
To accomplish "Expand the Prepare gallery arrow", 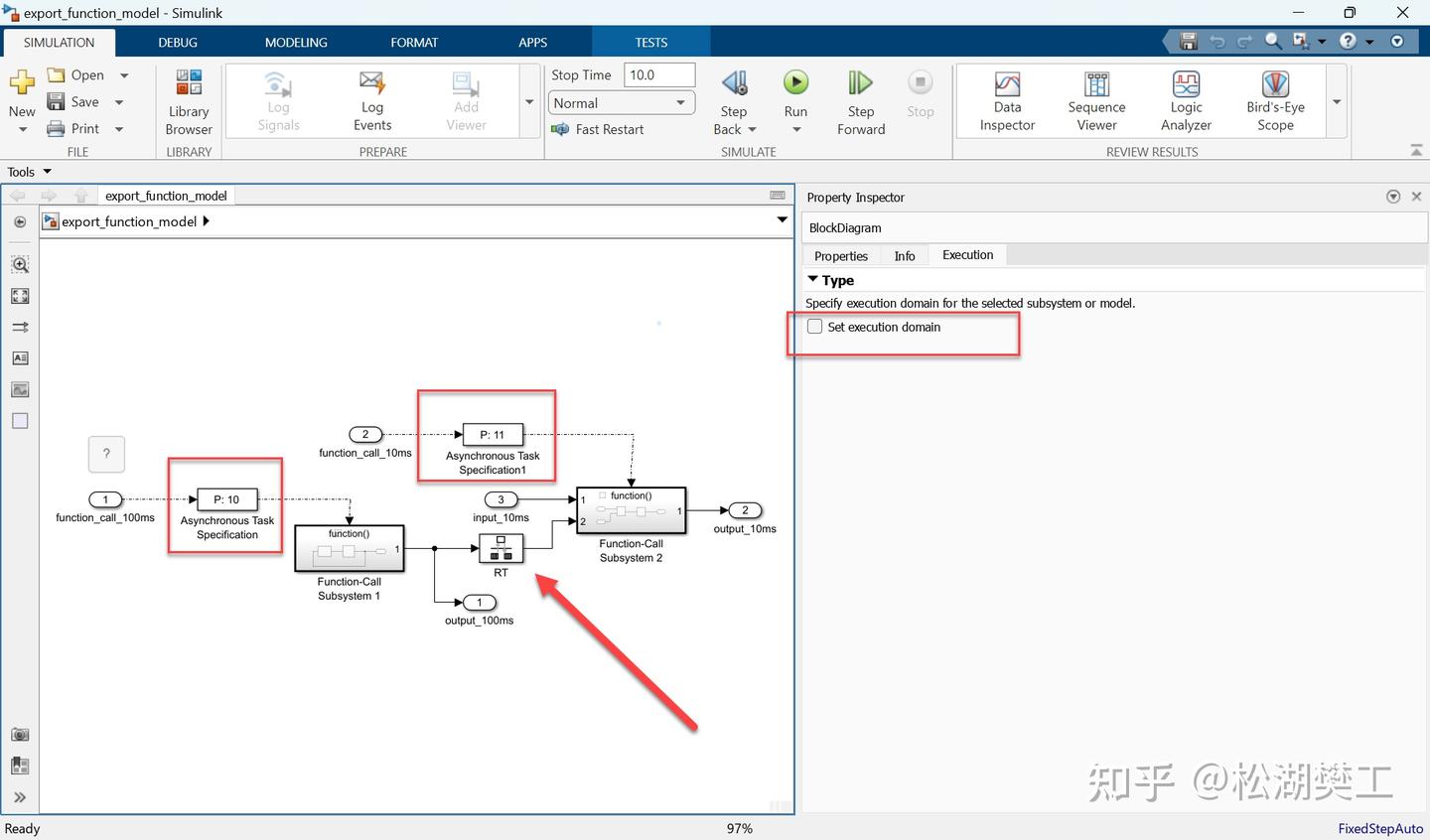I will coord(529,101).
